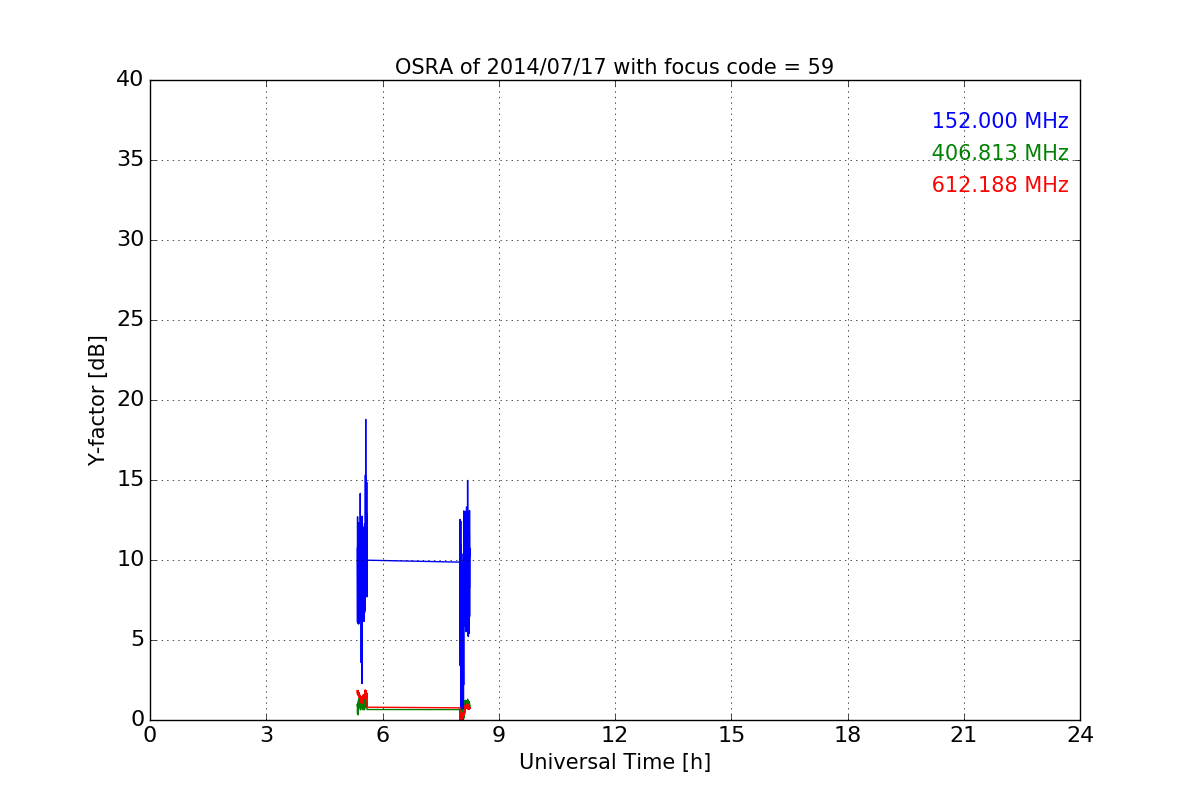Click x-axis tick label 3
The width and height of the screenshot is (1200, 800).
266,735
